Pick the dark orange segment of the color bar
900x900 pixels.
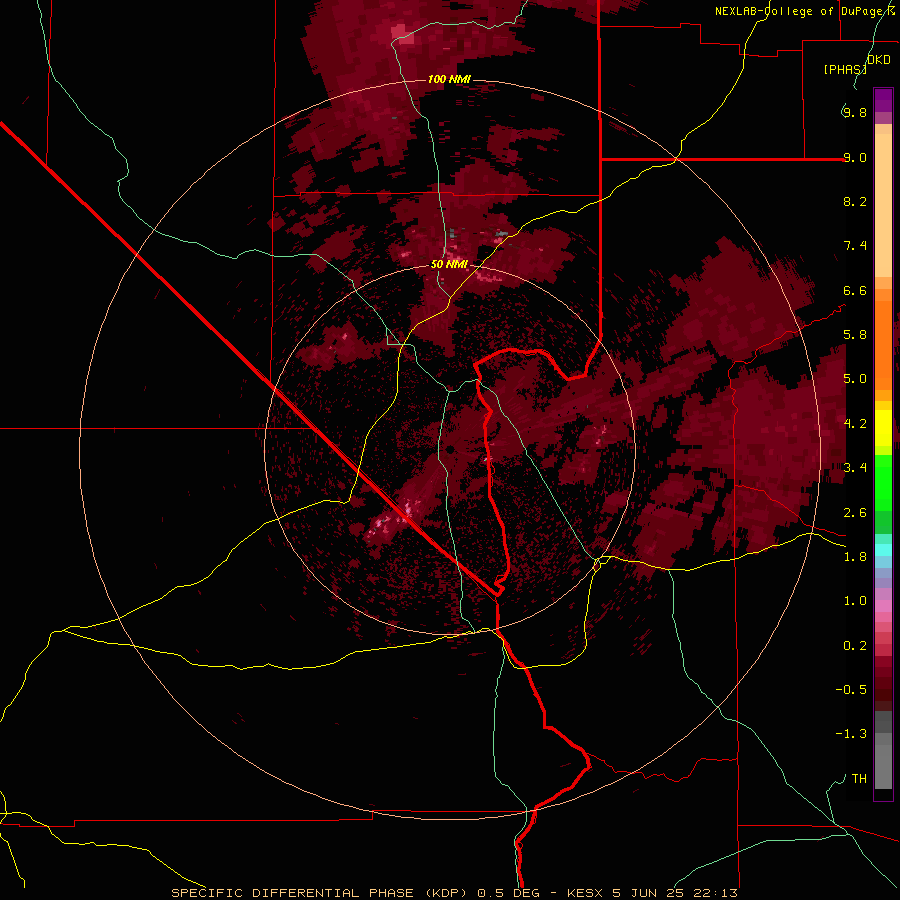[883, 346]
